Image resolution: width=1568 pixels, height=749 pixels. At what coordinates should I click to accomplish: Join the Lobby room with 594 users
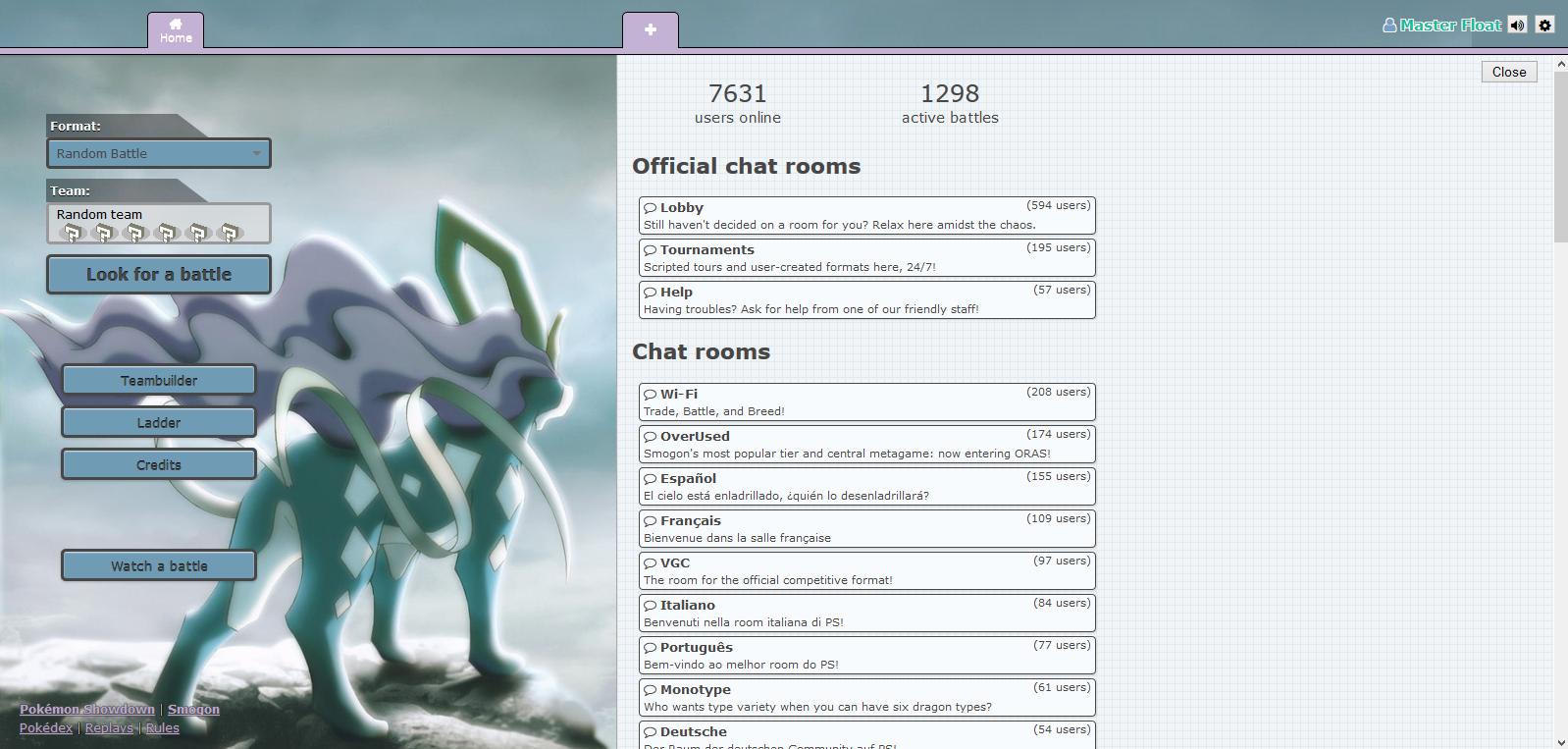coord(867,216)
